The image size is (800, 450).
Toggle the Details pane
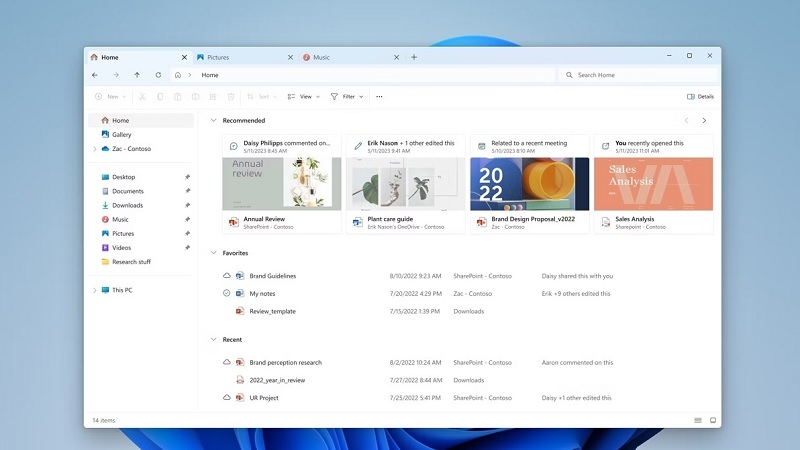700,96
